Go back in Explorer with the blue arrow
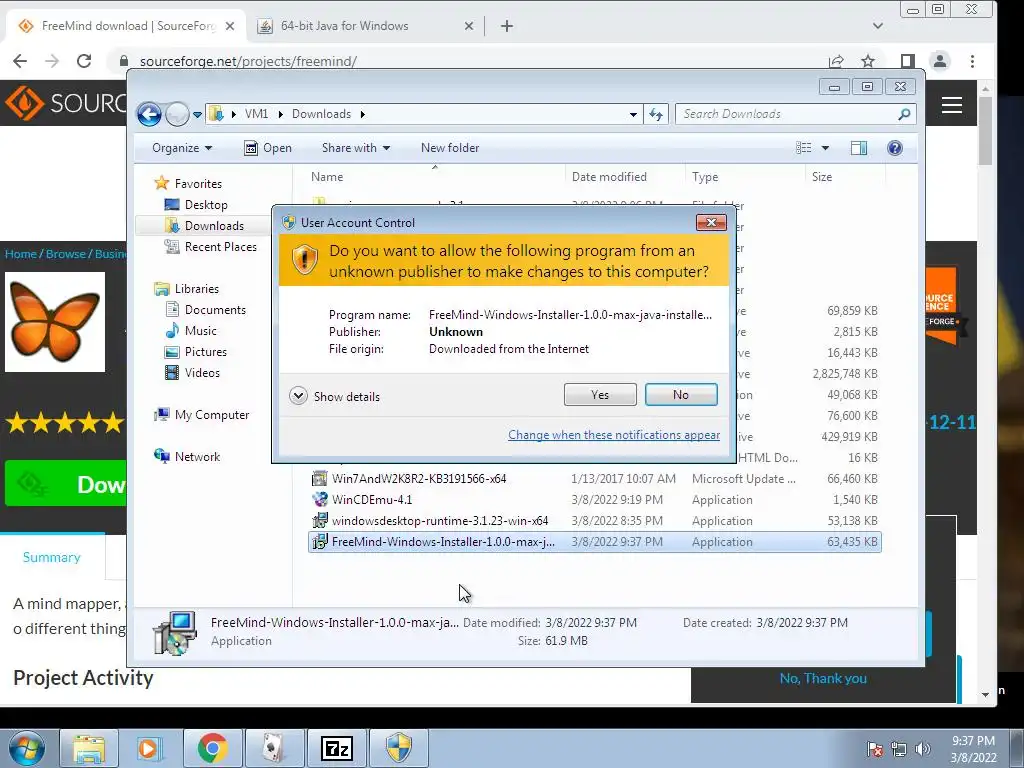 click(150, 114)
